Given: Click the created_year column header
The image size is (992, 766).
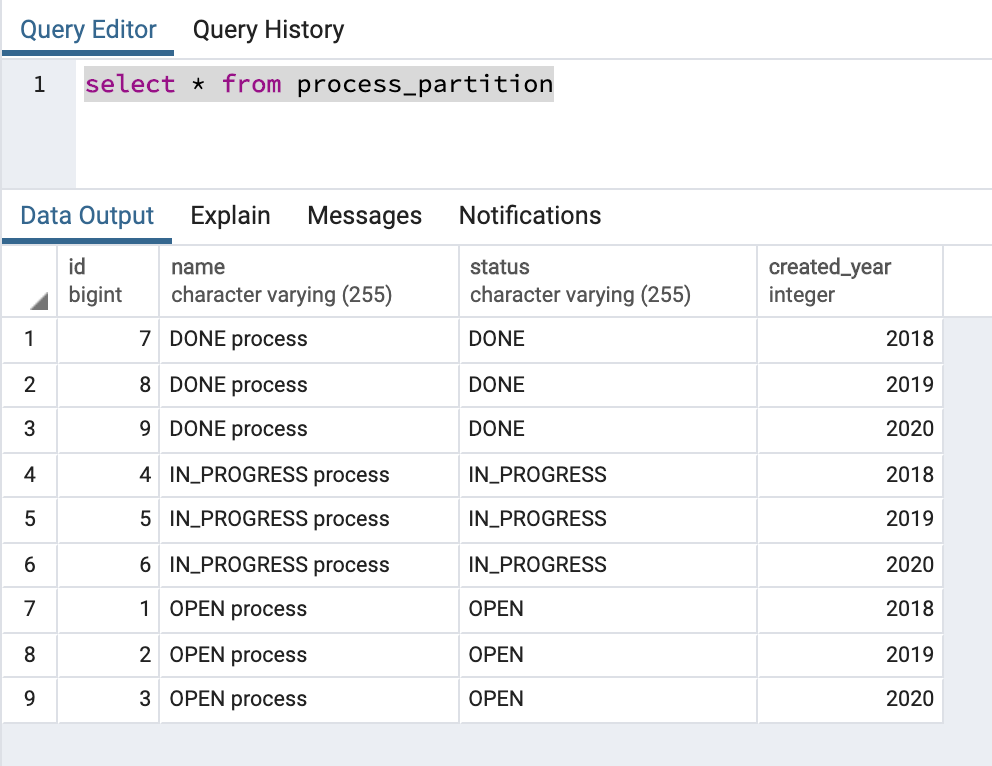Looking at the screenshot, I should [x=850, y=281].
